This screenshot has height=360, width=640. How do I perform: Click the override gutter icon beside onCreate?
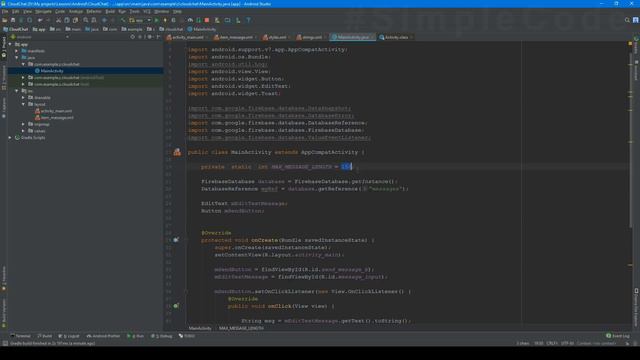click(x=176, y=240)
